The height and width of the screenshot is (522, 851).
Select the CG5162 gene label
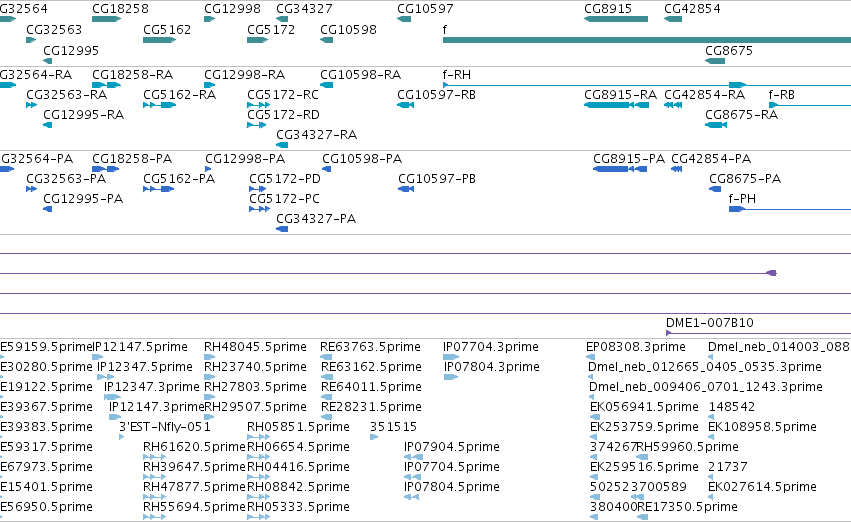click(x=167, y=30)
